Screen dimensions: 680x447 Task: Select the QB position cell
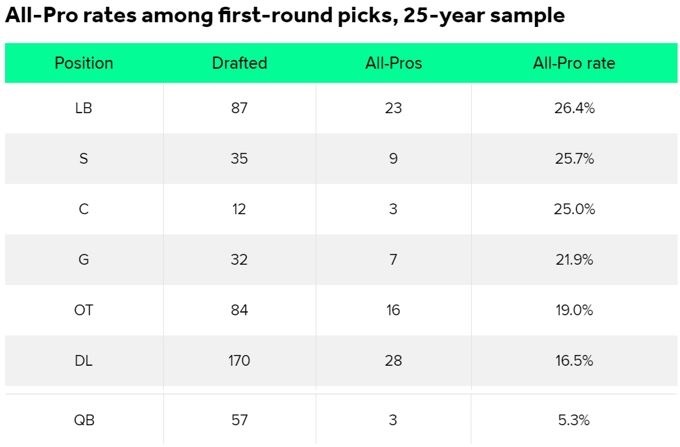[x=84, y=420]
